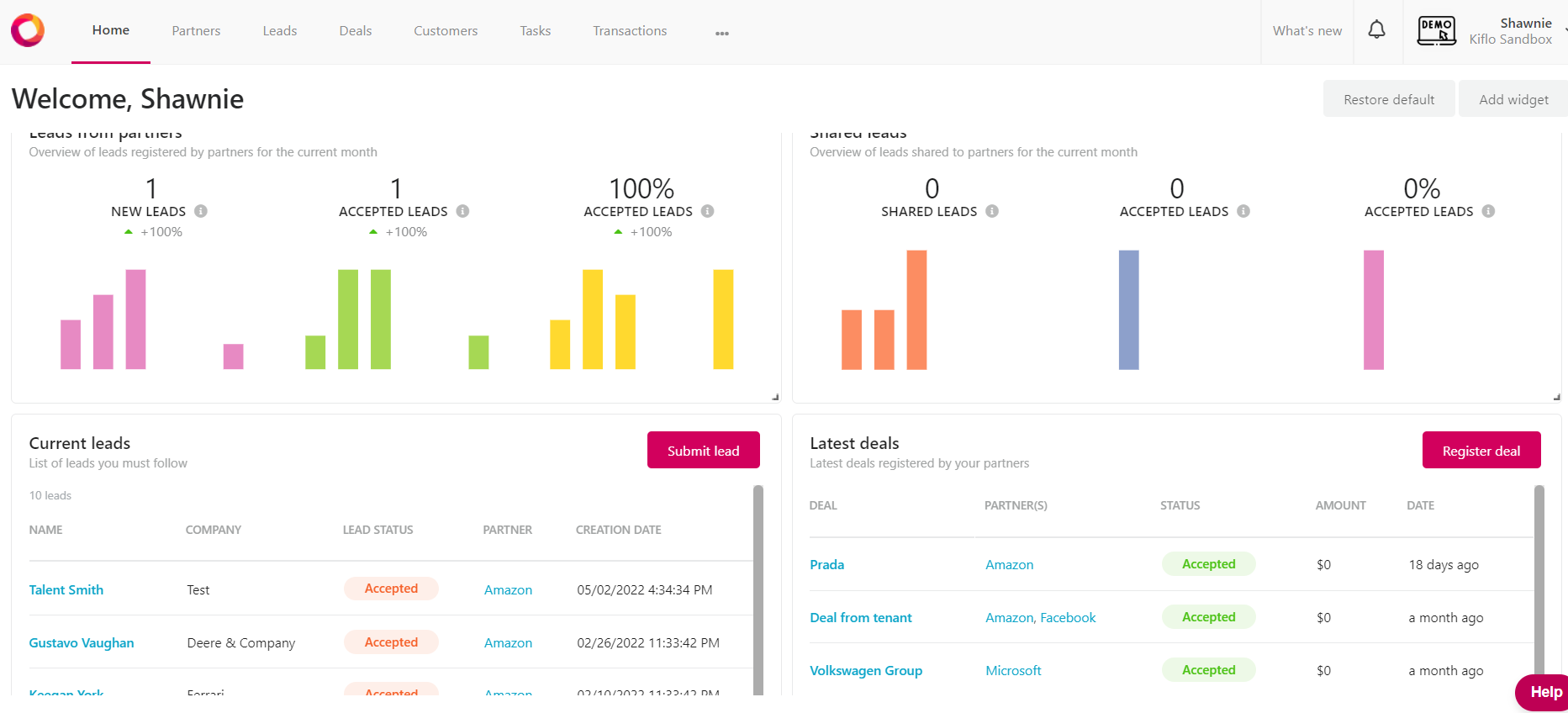Click tallest orange bar in Shared leads chart

(x=916, y=309)
